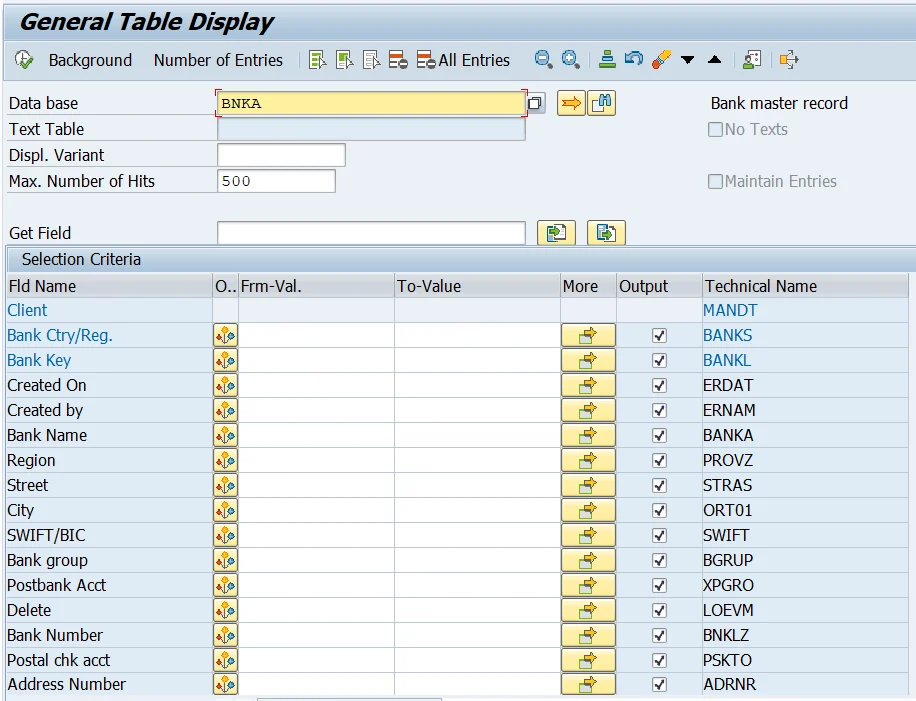The width and height of the screenshot is (916, 701).
Task: Open multiple selection for Bank group row
Action: coord(588,561)
